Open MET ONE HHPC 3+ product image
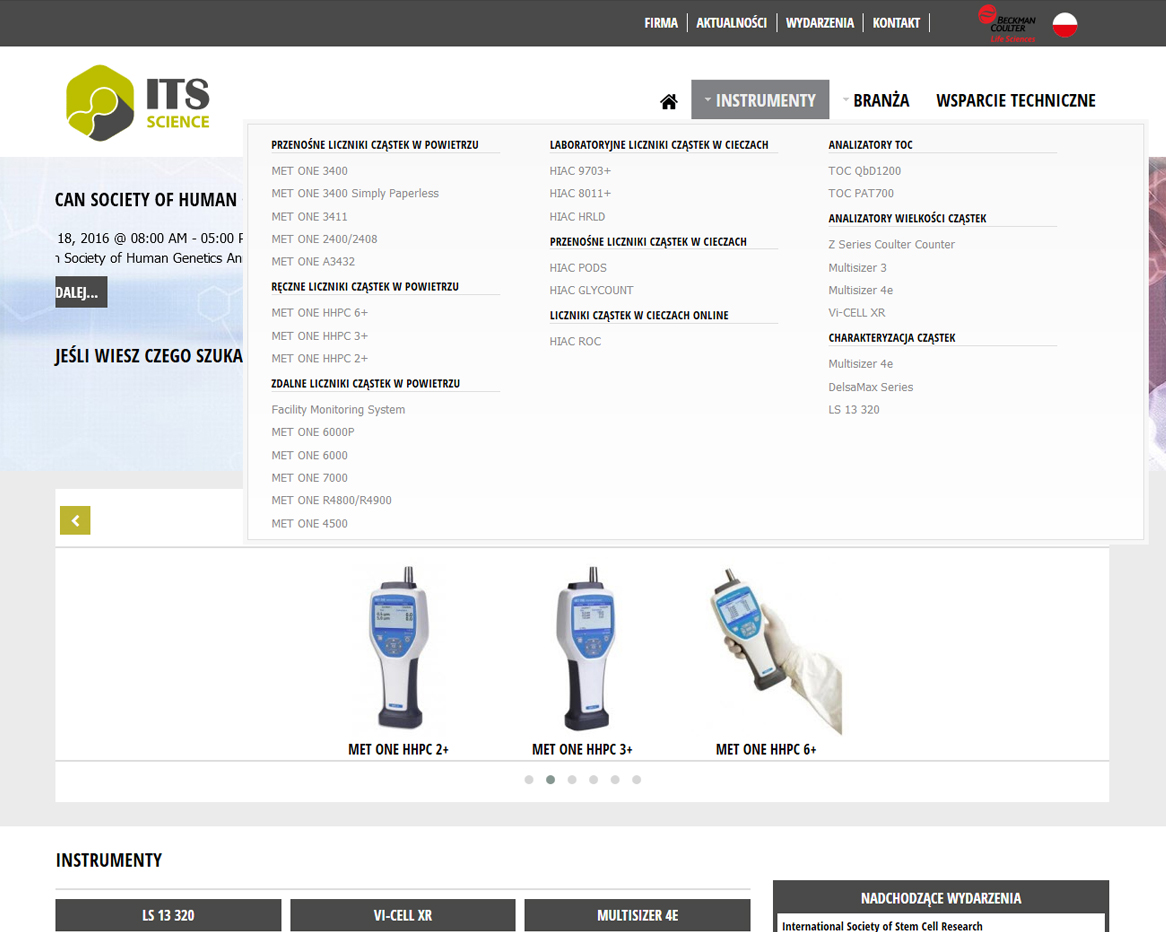 click(x=585, y=648)
